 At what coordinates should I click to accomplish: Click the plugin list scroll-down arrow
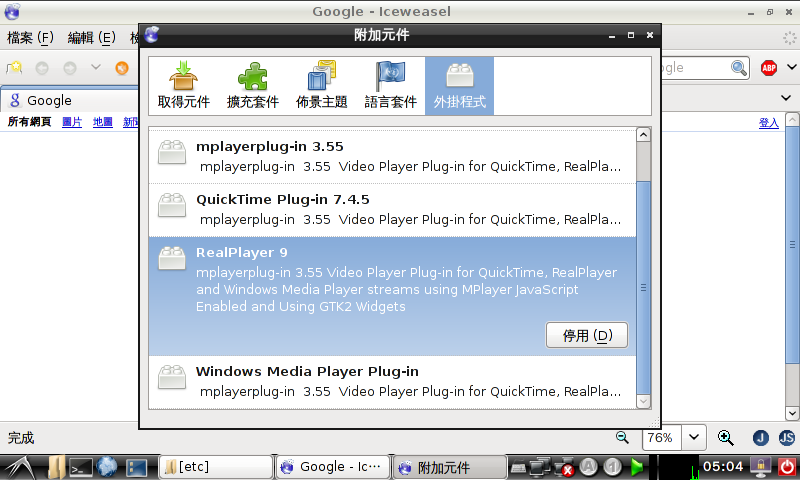tap(643, 401)
